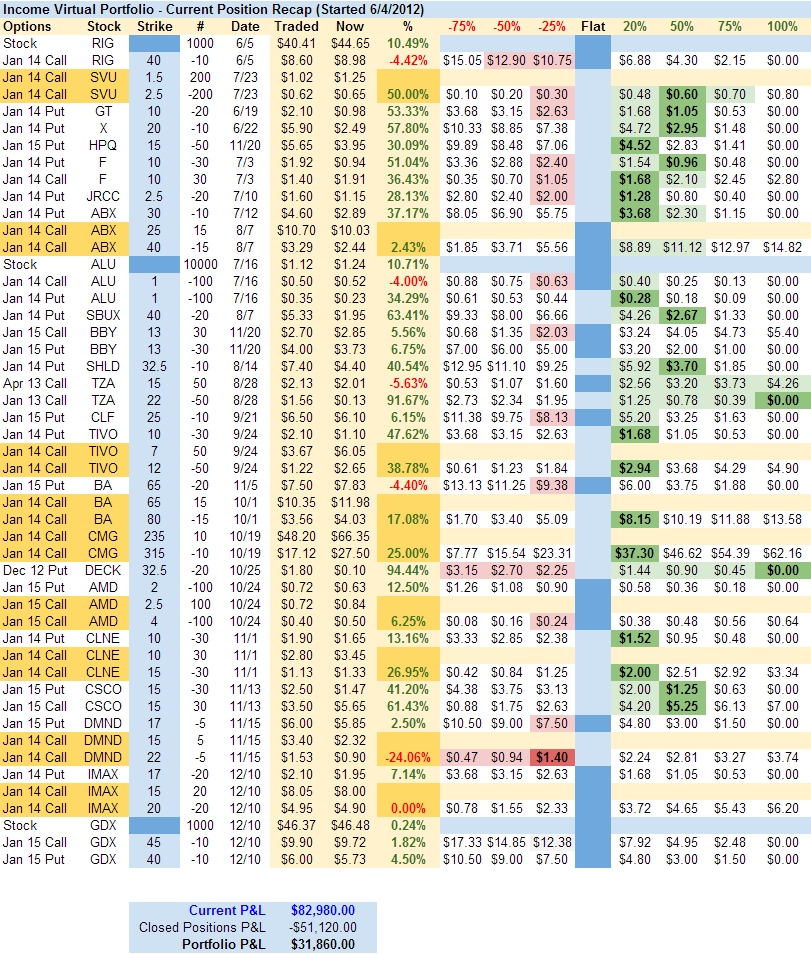This screenshot has width=811, height=954.
Task: Select the Closed Positions P&L value
Action: pyautogui.click(x=322, y=927)
